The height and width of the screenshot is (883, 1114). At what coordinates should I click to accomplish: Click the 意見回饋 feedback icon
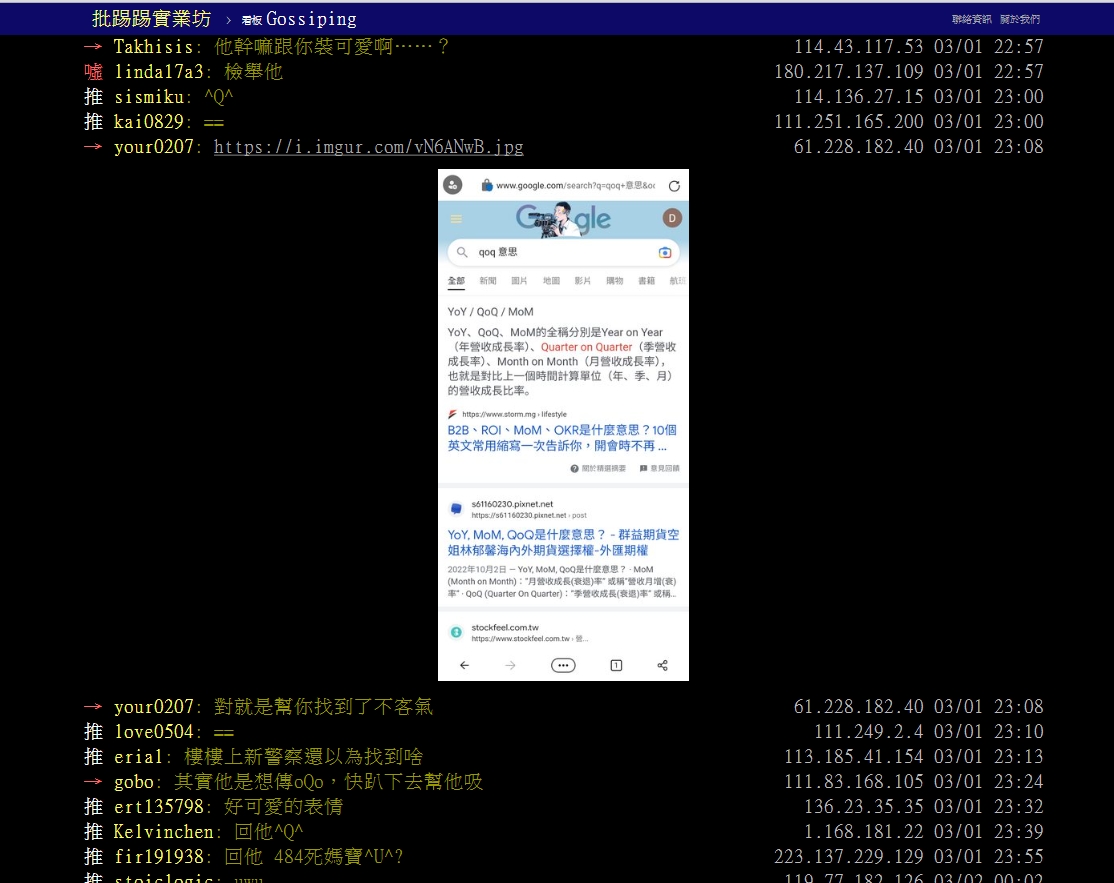pos(643,468)
